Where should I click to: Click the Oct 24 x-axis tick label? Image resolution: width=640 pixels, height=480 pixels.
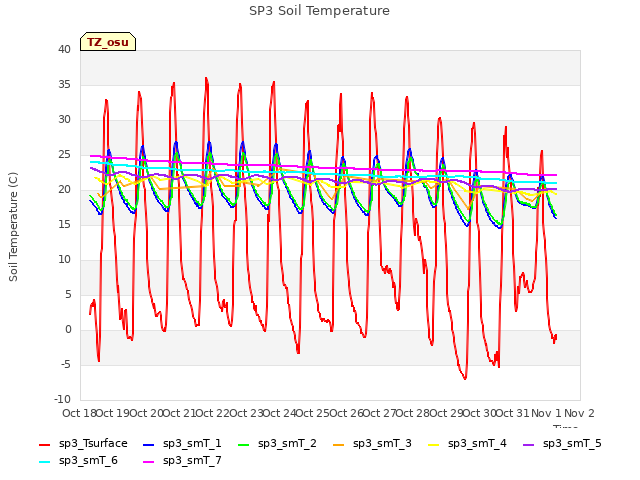280,413
